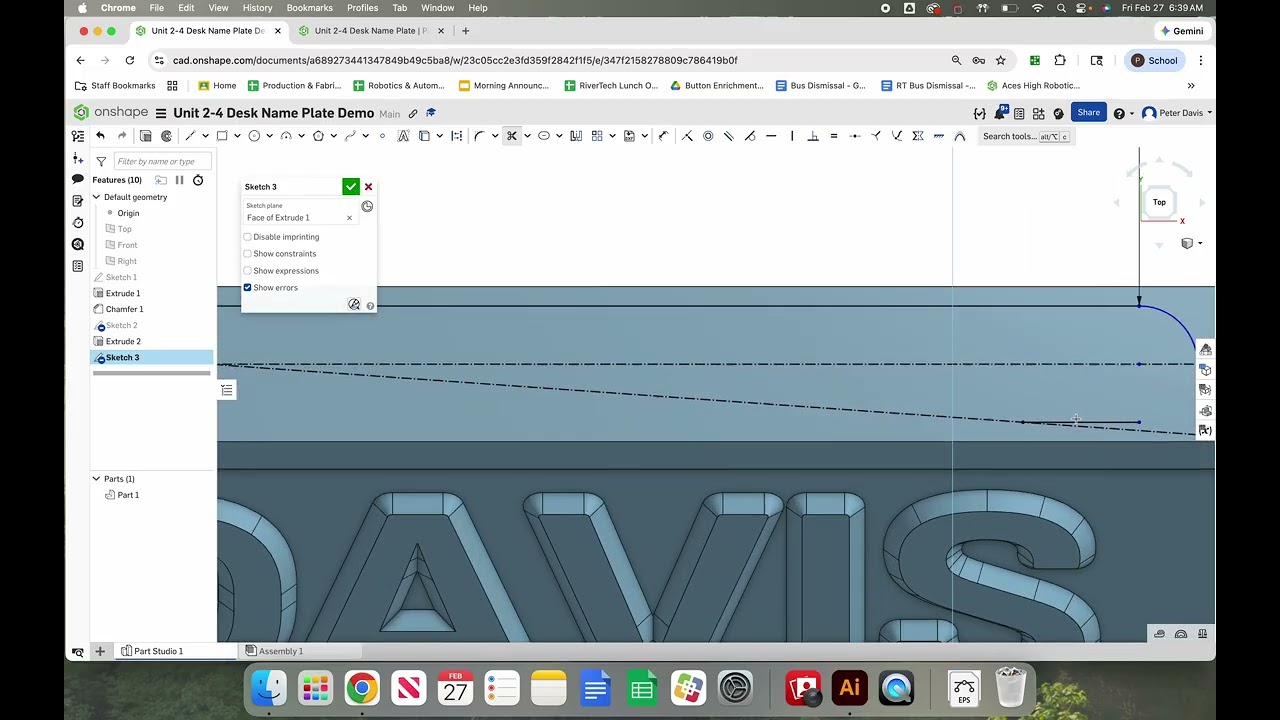Apply the Tangent constraint
The height and width of the screenshot is (720, 1280).
point(750,136)
